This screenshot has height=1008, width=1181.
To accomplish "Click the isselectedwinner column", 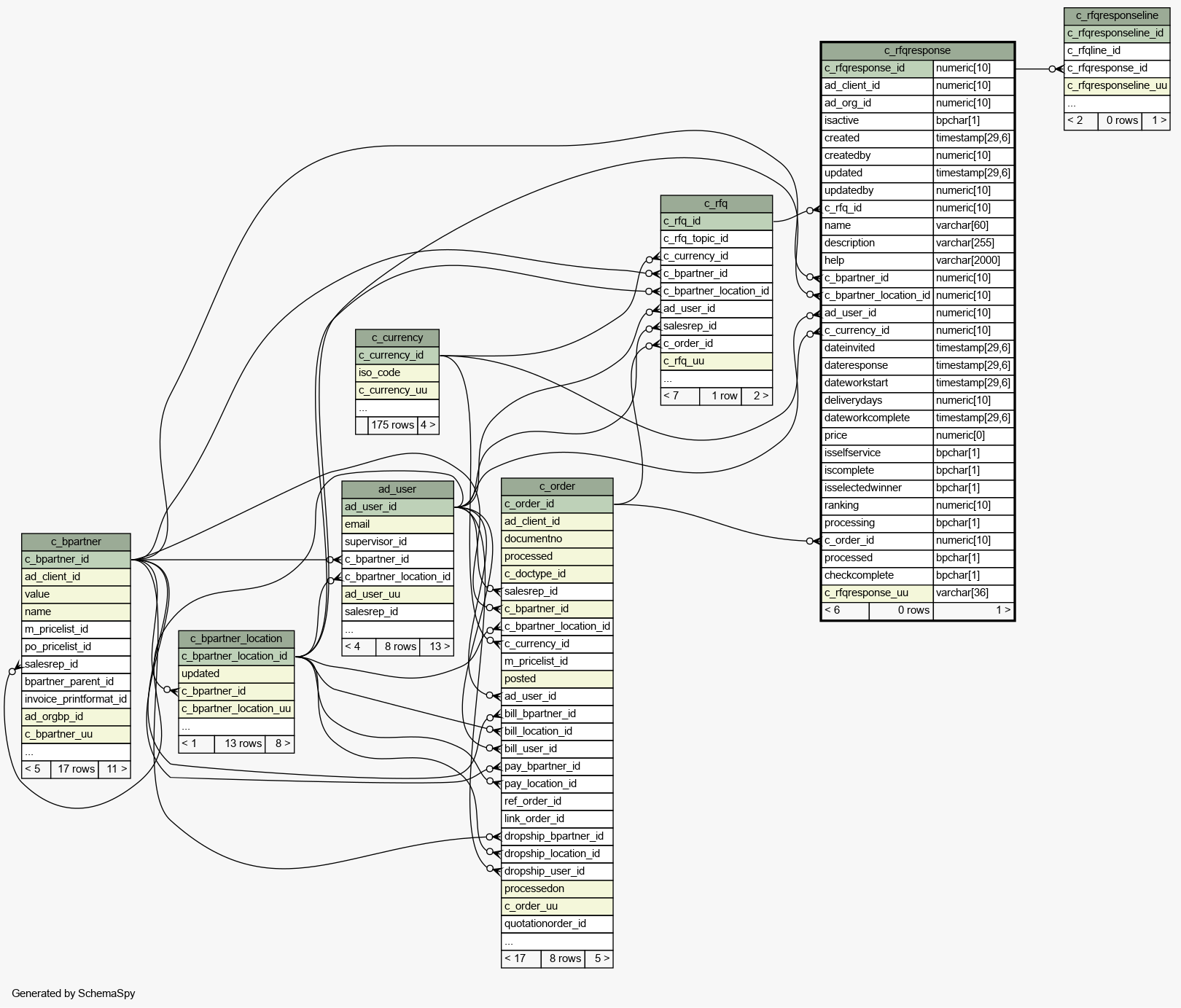I will [x=877, y=488].
